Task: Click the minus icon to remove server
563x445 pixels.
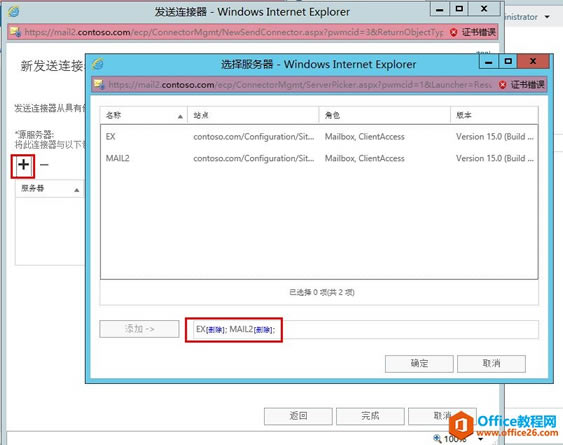Action: click(44, 165)
